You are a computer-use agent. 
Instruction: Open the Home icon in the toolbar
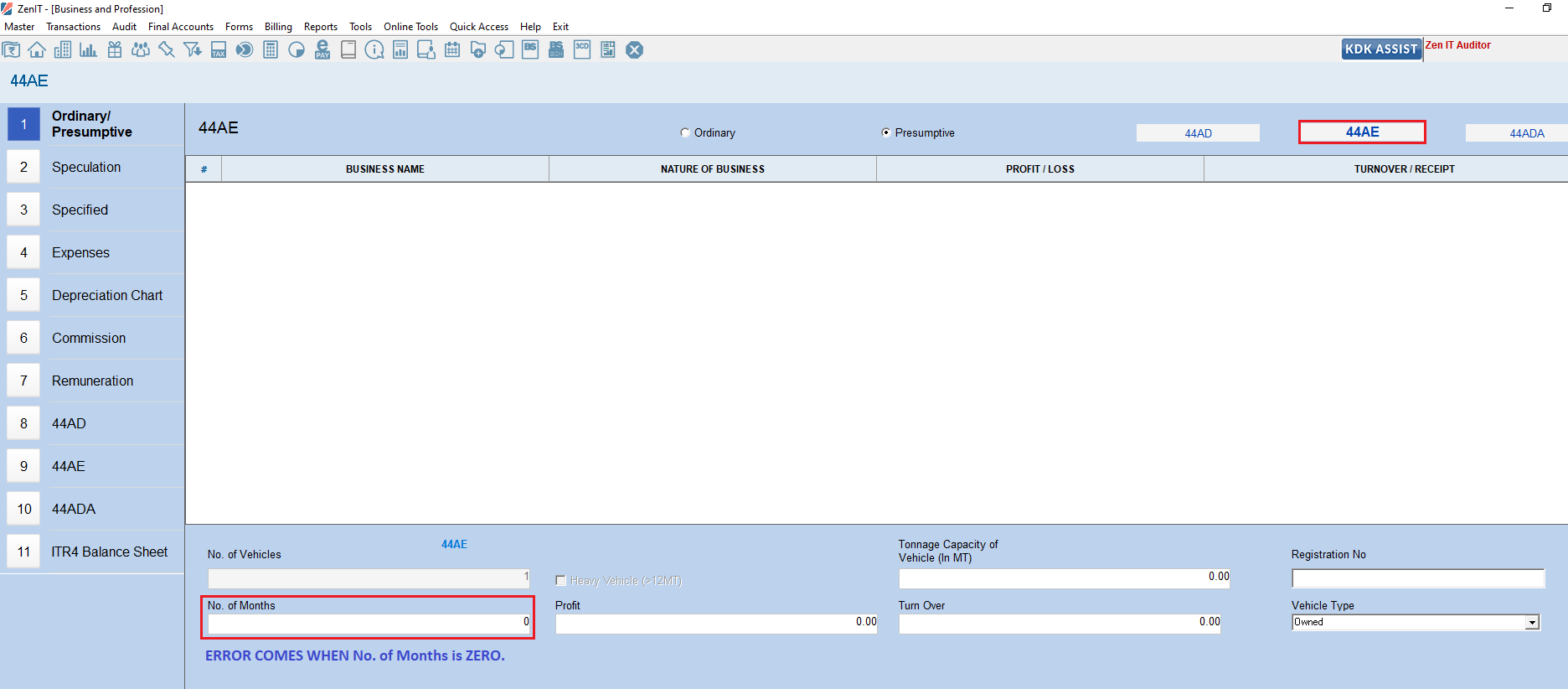click(x=37, y=50)
